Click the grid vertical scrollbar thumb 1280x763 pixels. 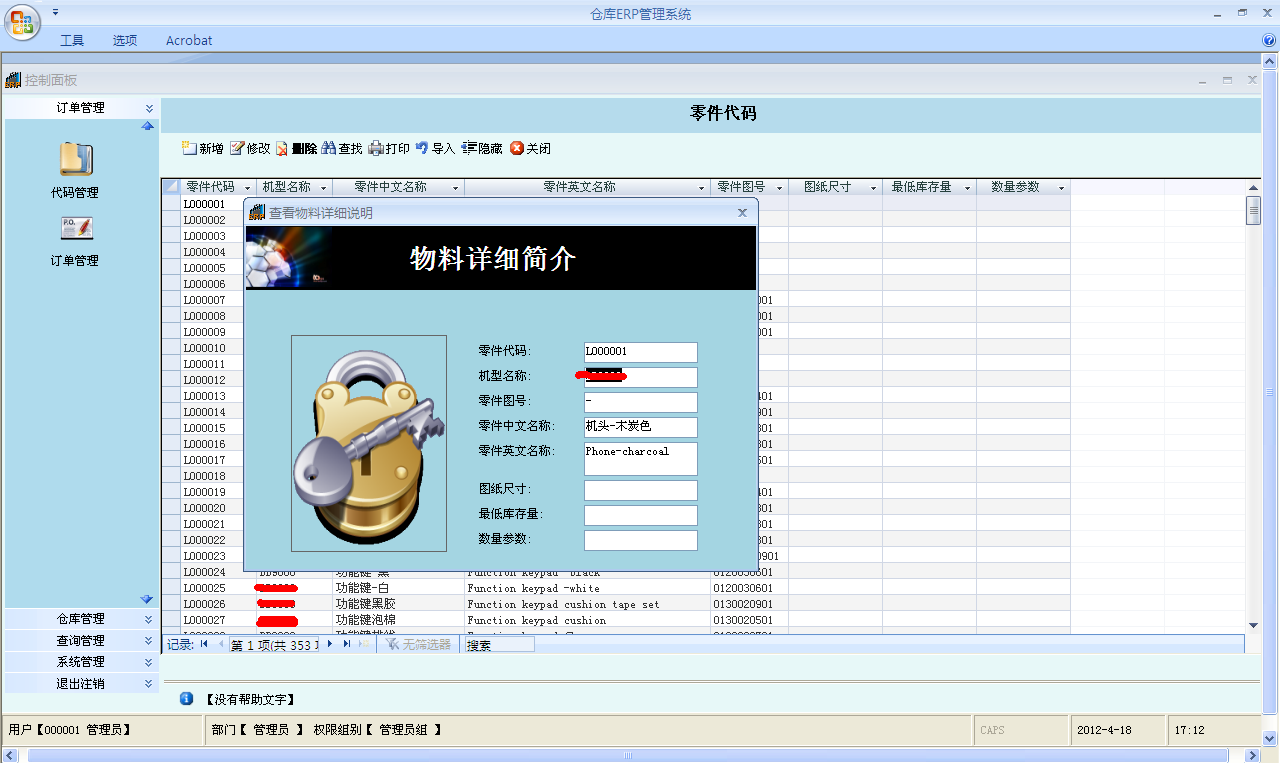pos(1253,211)
